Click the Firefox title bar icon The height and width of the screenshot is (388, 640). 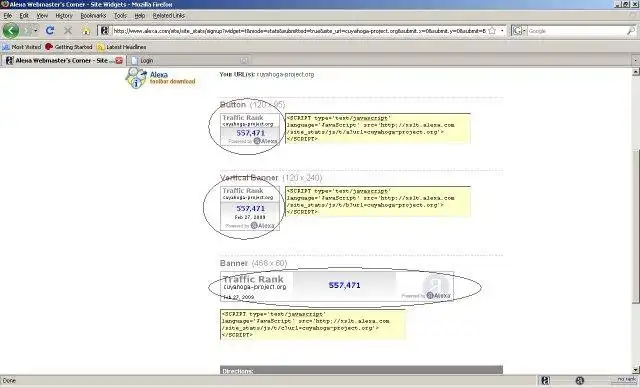[4, 4]
